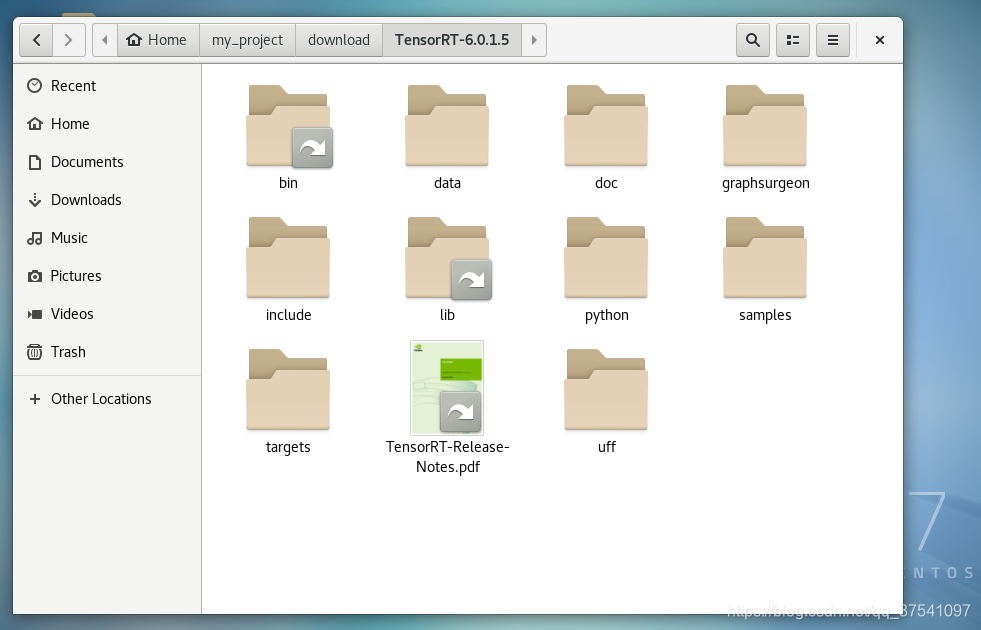Select the targets folder icon
981x630 pixels.
coord(288,390)
